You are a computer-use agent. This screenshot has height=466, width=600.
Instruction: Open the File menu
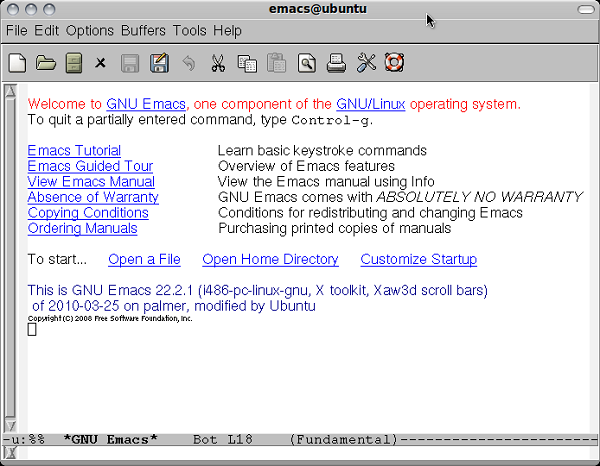(x=16, y=31)
